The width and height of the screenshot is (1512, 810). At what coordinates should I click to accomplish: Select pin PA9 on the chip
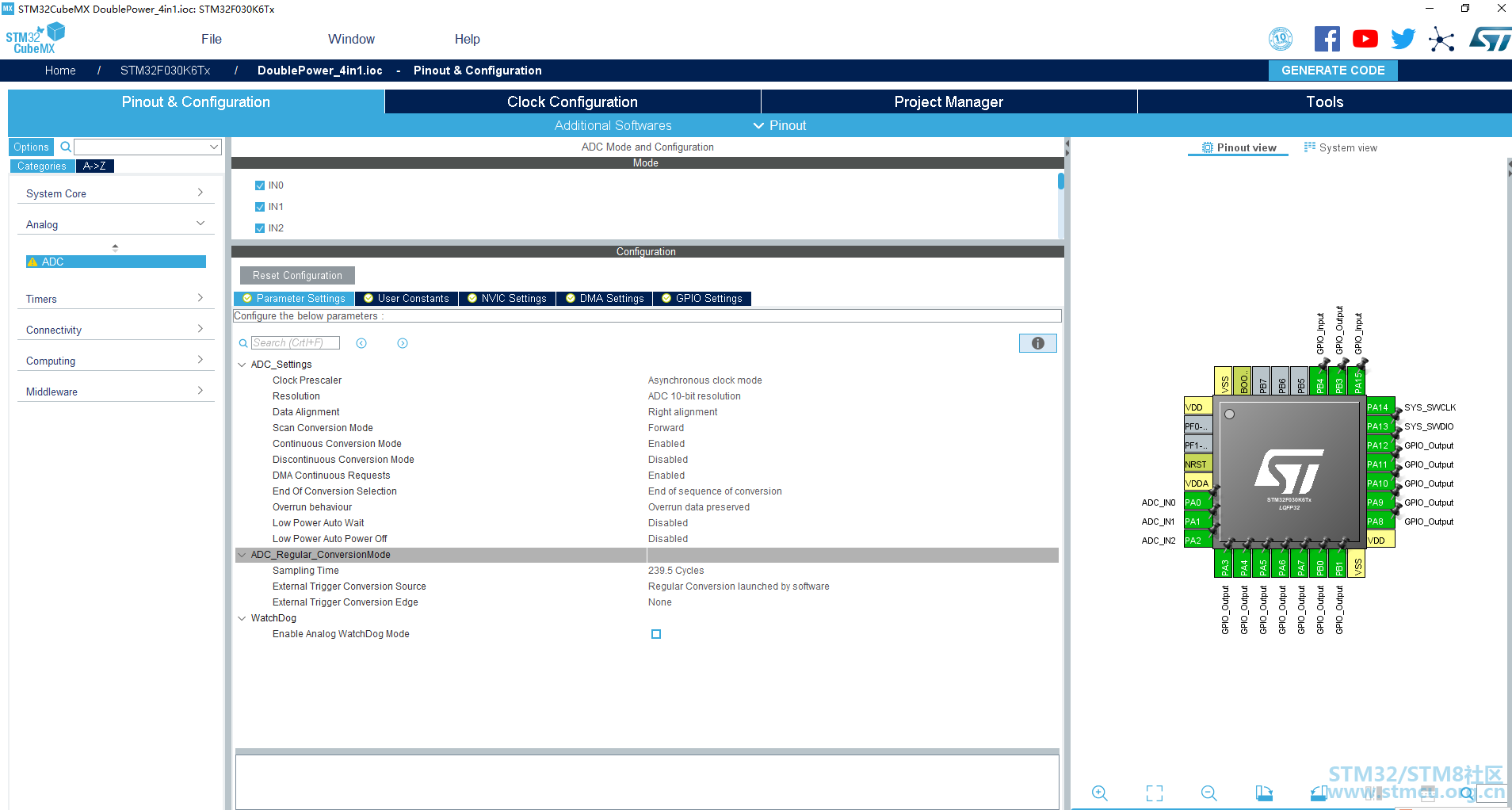tap(1380, 502)
